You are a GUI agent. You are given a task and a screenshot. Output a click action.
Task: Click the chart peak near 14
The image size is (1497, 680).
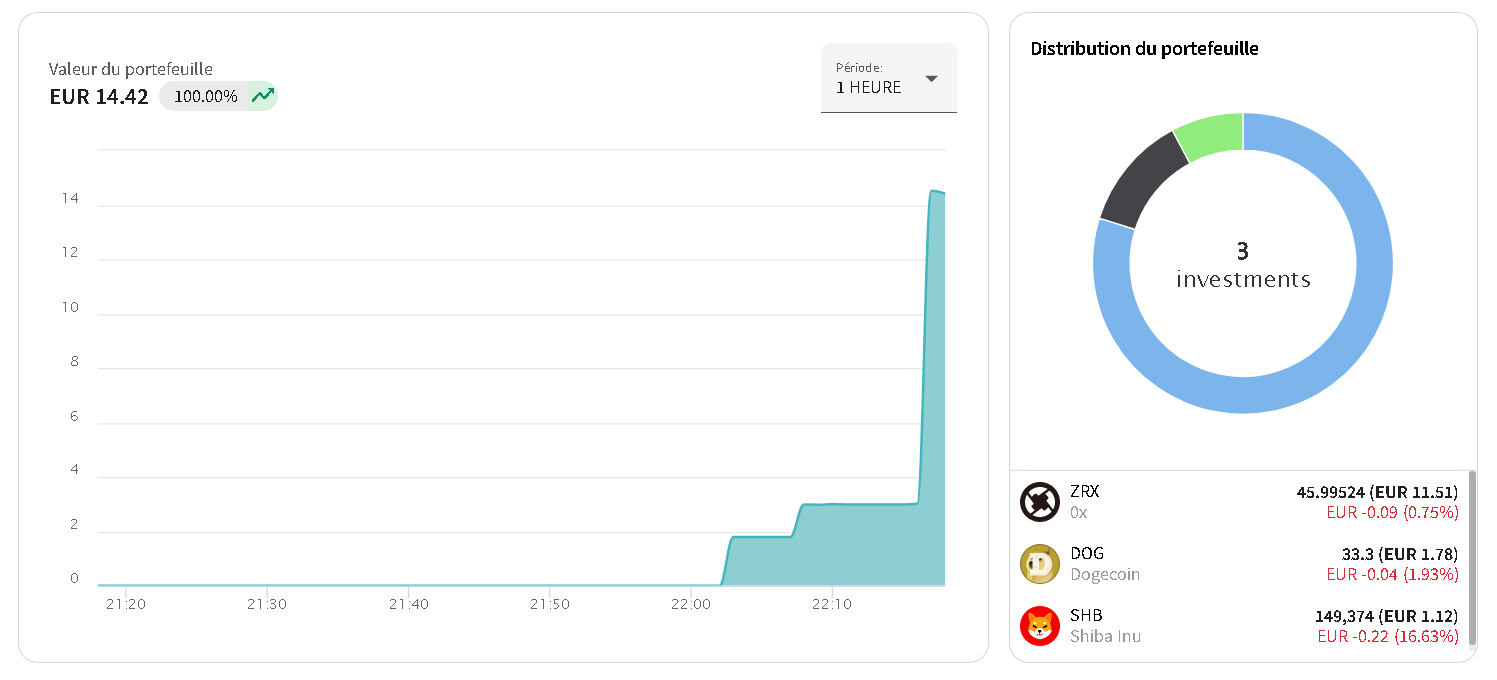[x=936, y=192]
